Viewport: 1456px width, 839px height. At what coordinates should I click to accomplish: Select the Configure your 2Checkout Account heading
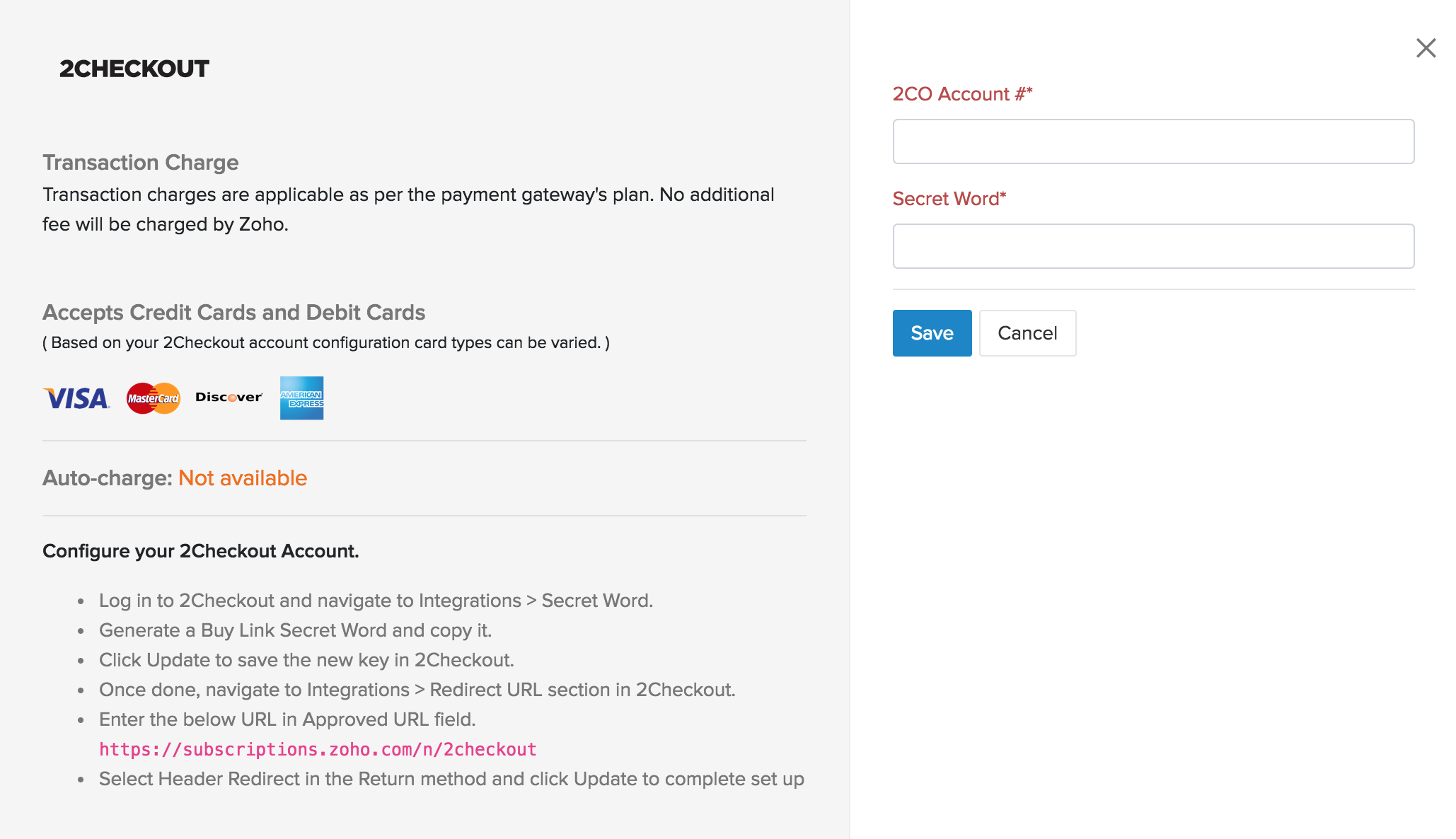[x=202, y=550]
